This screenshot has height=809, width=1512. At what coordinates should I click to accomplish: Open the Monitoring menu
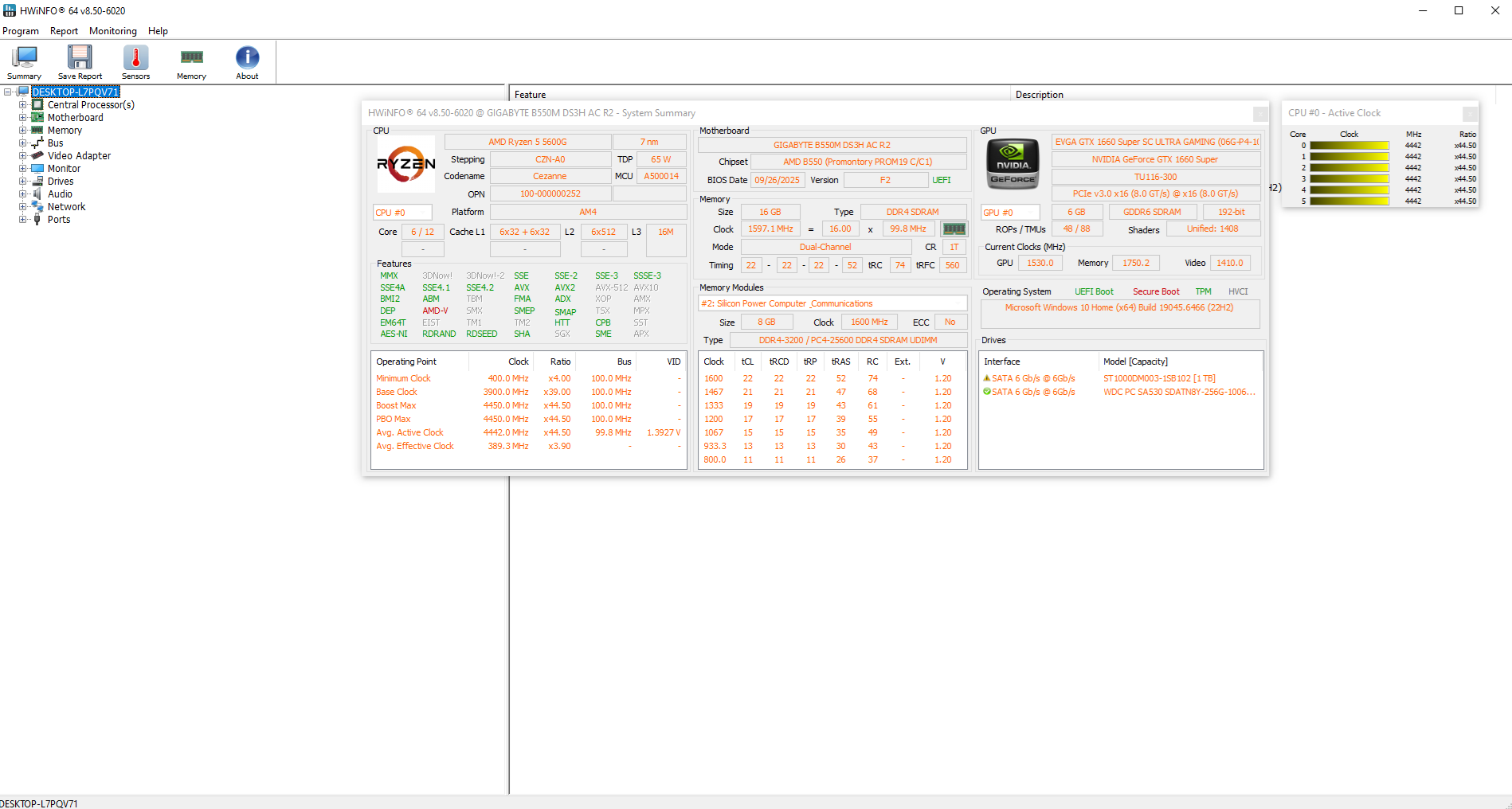point(113,31)
